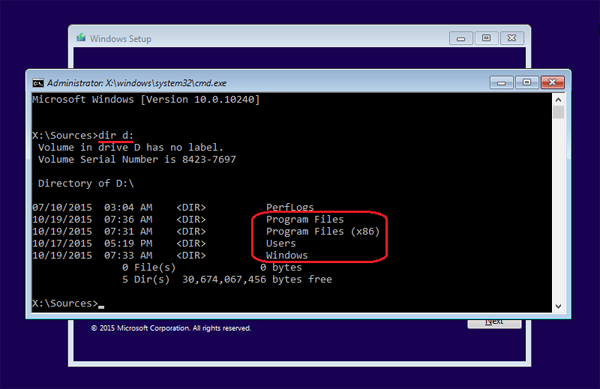Maximize the Windows Setup window

tap(486, 38)
